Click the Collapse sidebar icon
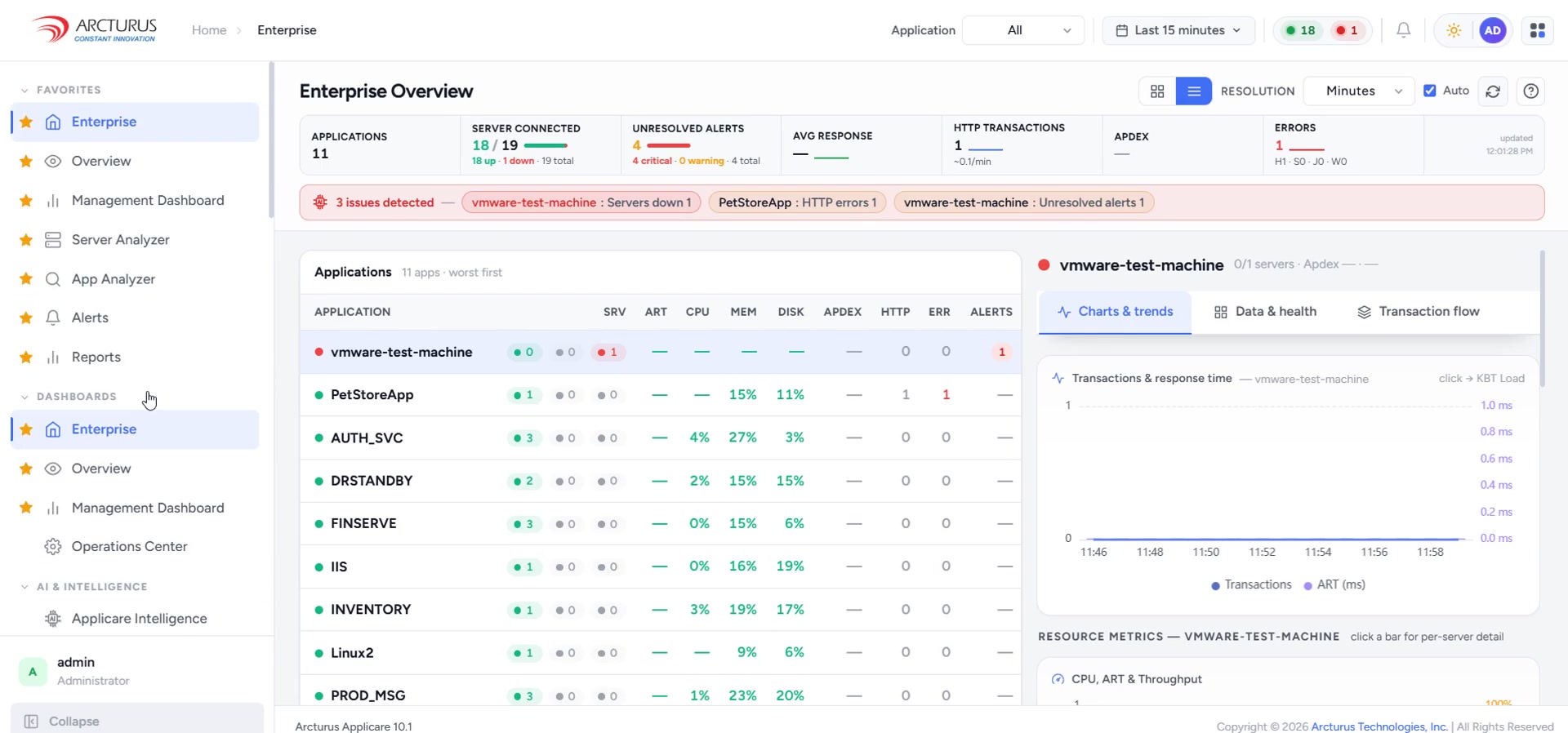Viewport: 1568px width, 733px height. pyautogui.click(x=31, y=722)
